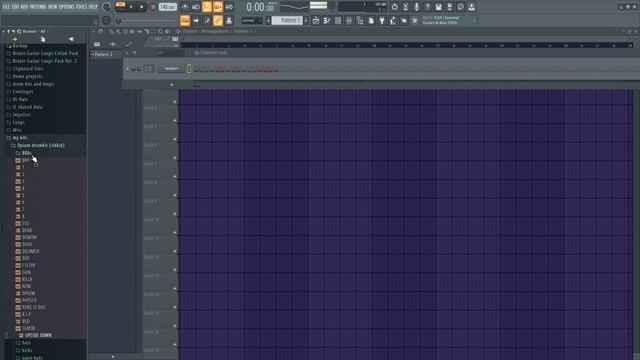Open the EDIT menu

(15, 7)
